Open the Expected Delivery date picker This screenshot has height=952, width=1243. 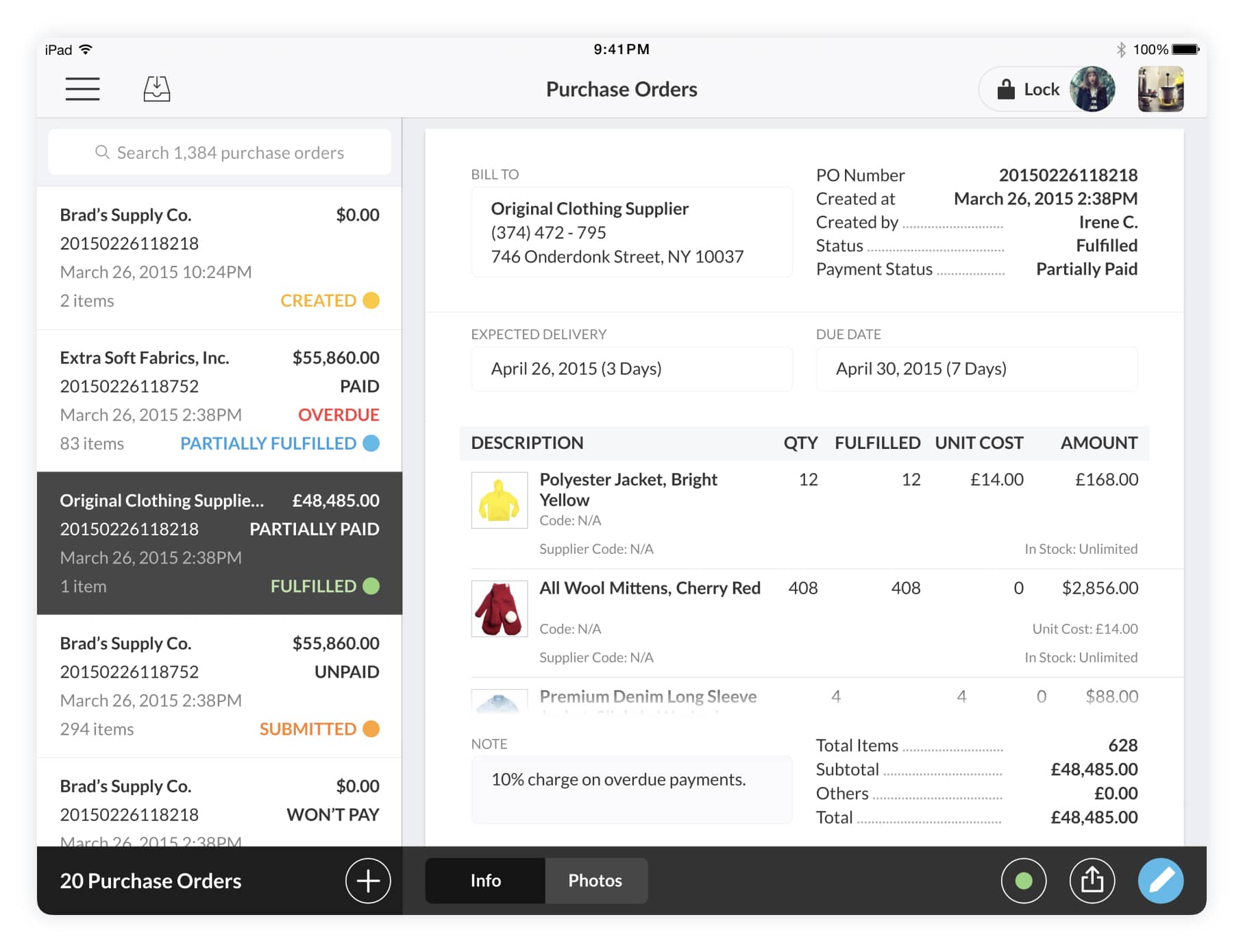coord(630,369)
